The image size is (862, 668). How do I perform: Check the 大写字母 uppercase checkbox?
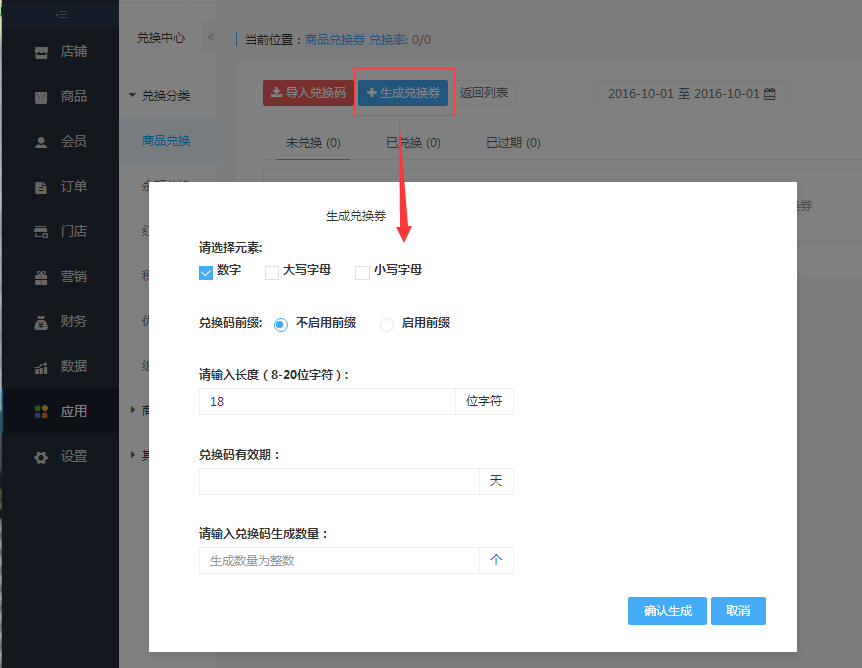(x=272, y=273)
